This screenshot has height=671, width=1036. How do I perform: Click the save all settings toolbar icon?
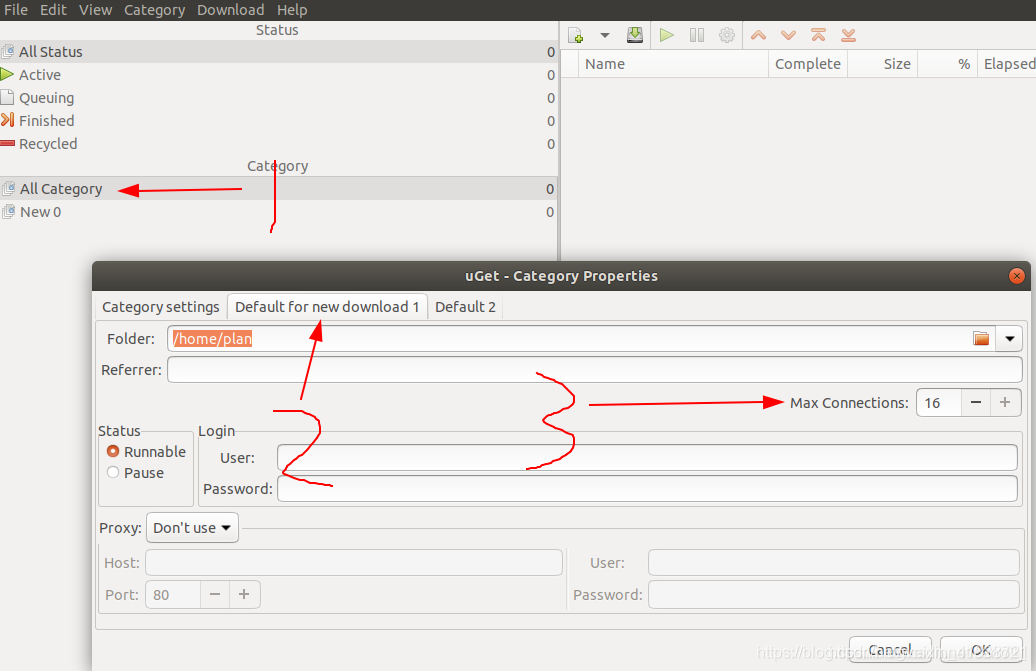[635, 35]
